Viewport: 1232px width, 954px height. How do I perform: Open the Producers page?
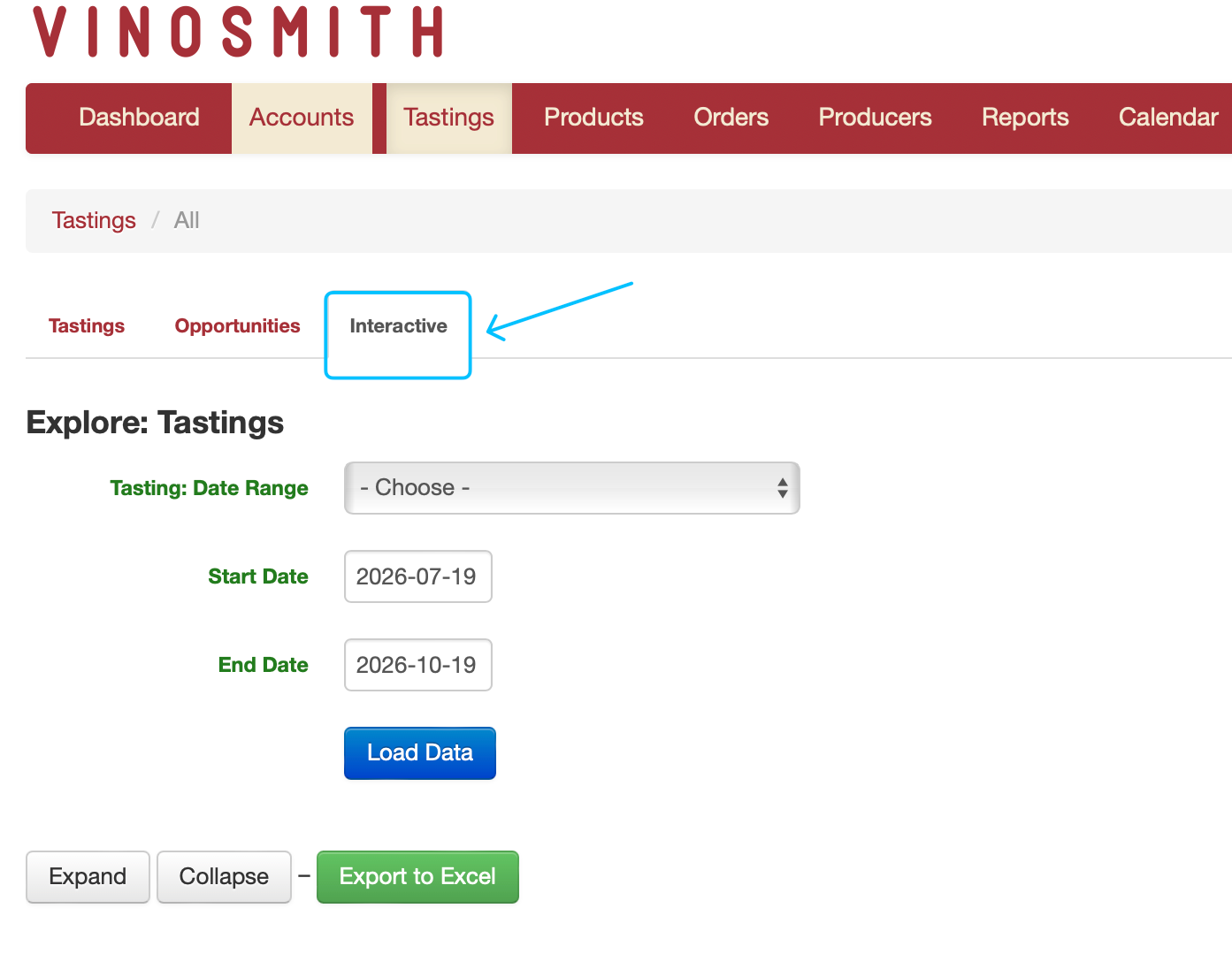(x=875, y=118)
